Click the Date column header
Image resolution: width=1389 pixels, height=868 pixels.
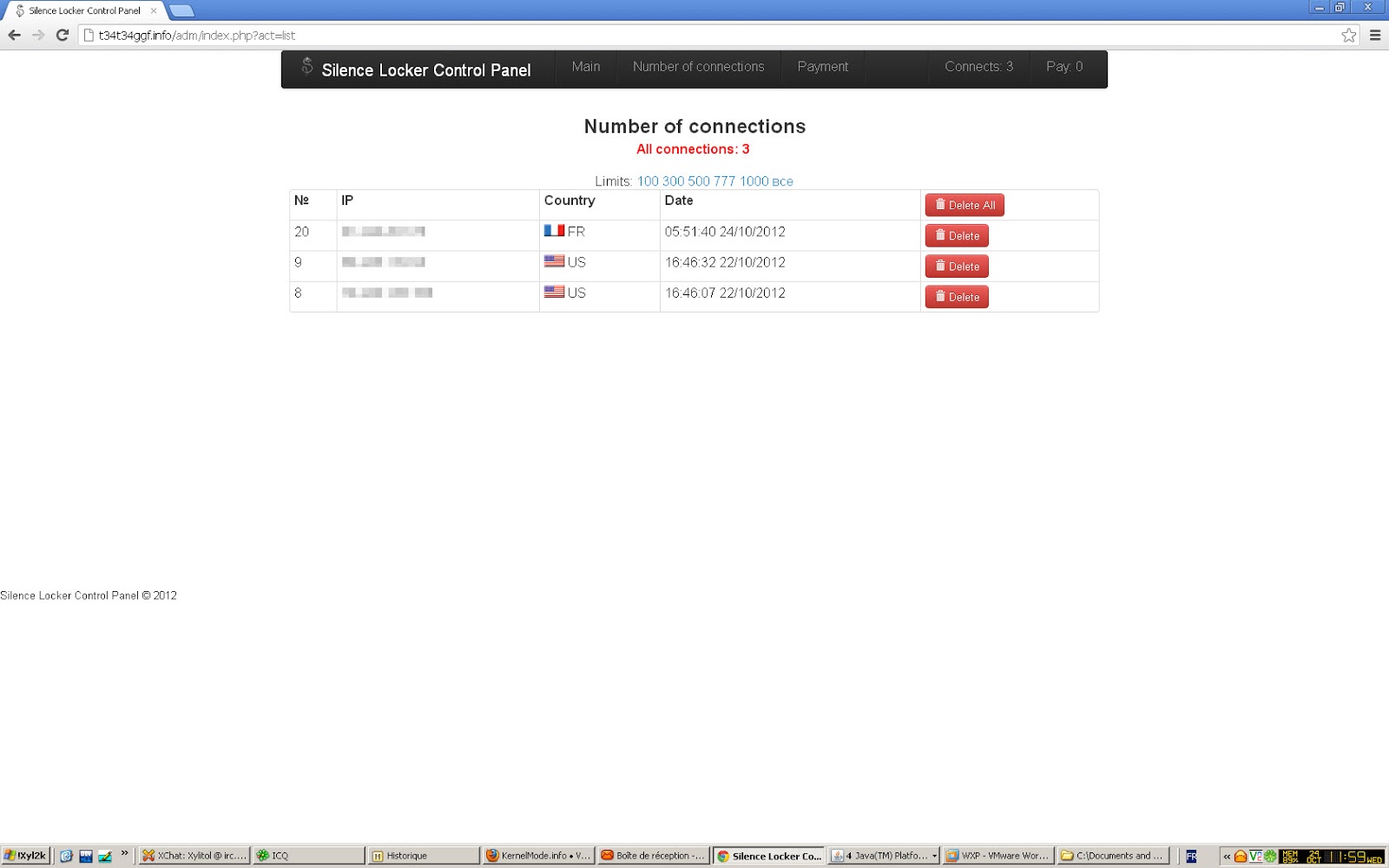point(679,201)
